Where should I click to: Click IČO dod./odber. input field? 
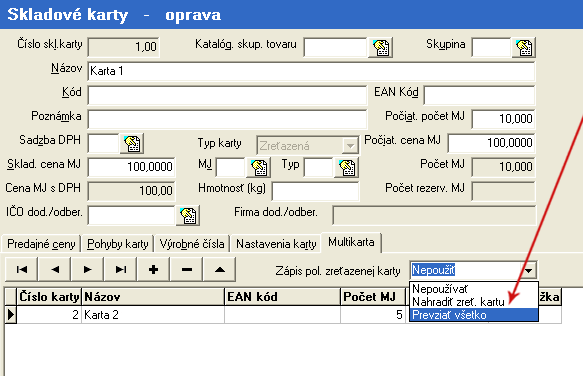tap(131, 215)
